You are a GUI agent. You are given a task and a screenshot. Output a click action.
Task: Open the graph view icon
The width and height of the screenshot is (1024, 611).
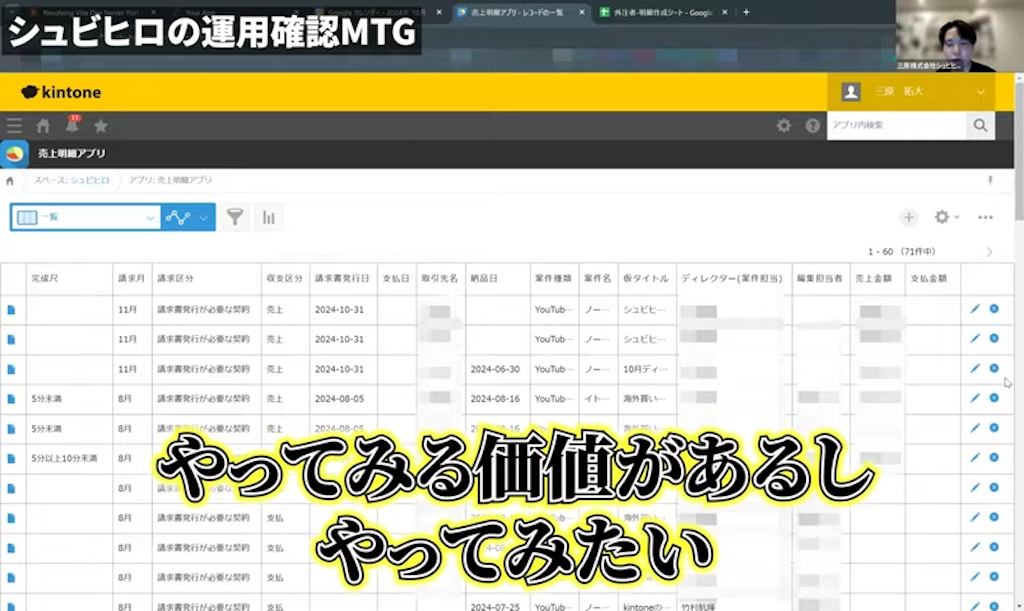coord(177,216)
